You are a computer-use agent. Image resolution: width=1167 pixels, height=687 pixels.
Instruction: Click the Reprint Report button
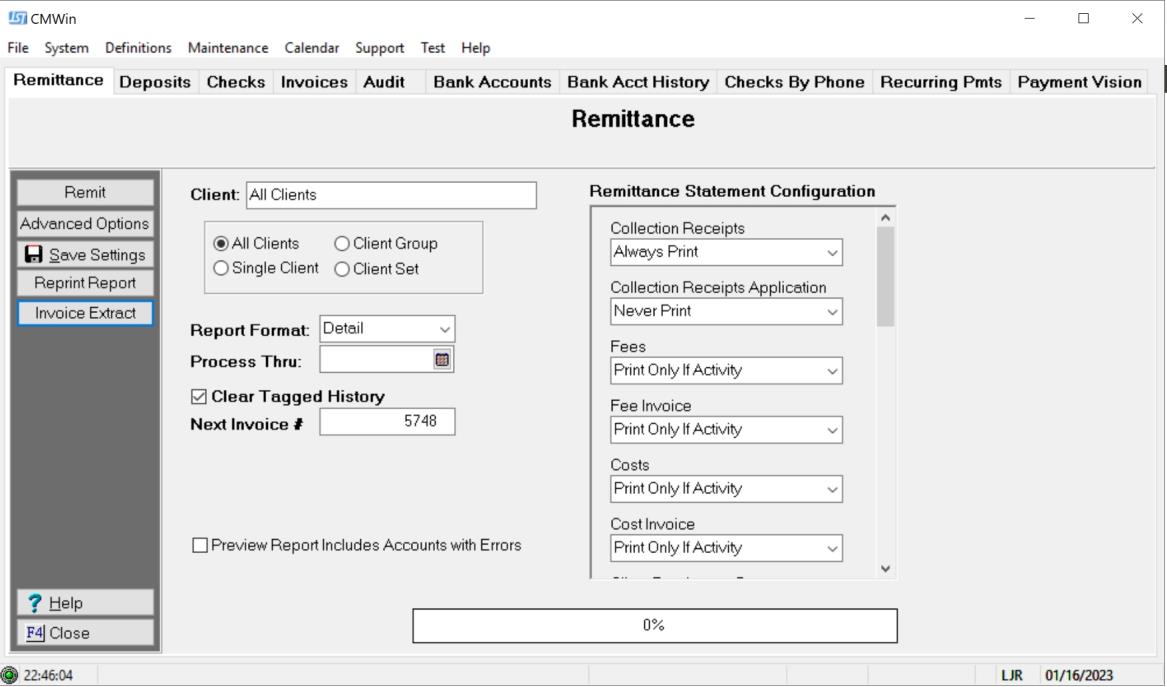(84, 282)
